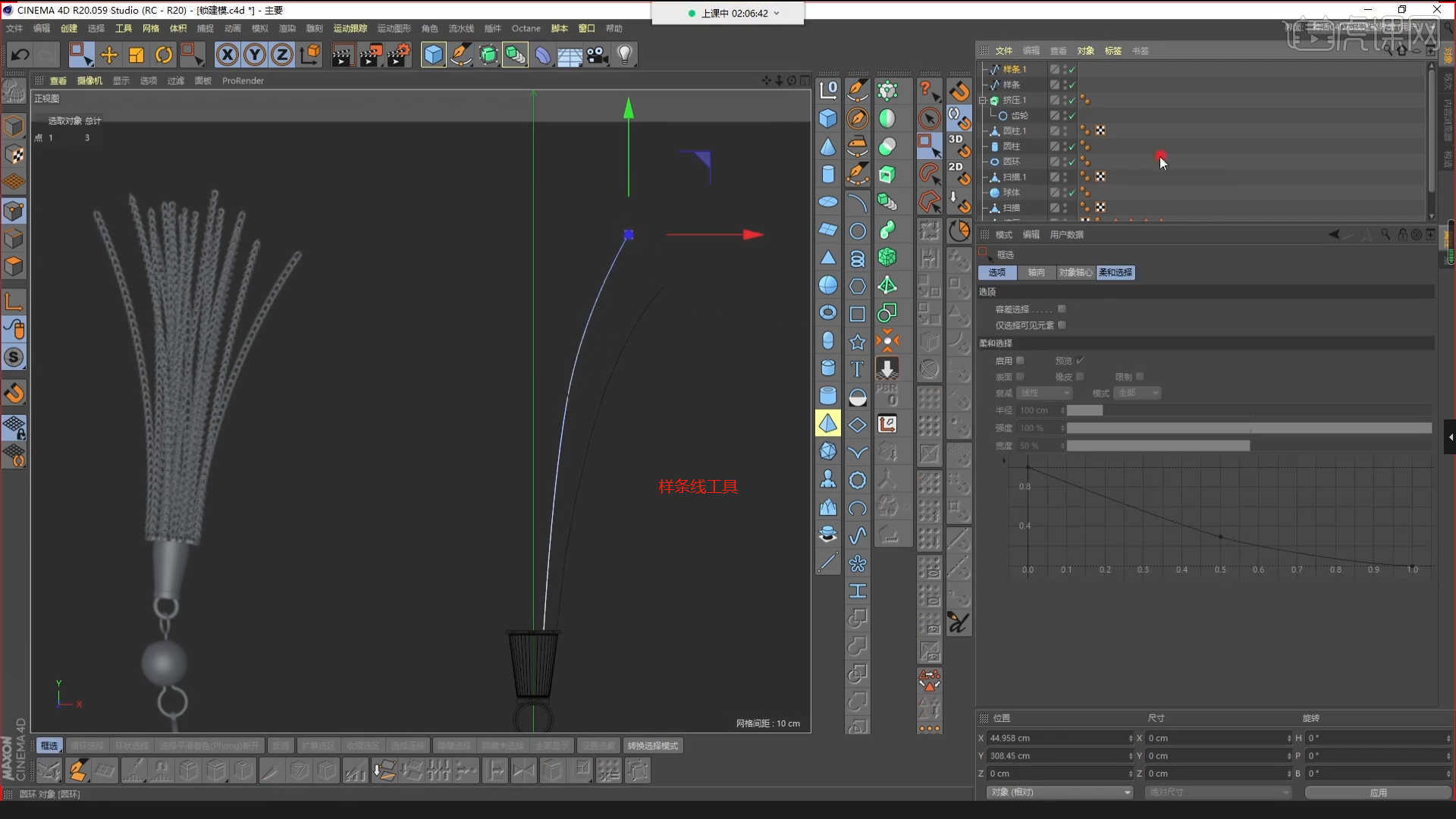The image size is (1456, 819).
Task: Collapse the 挤压.1 tree node
Action: 983,100
